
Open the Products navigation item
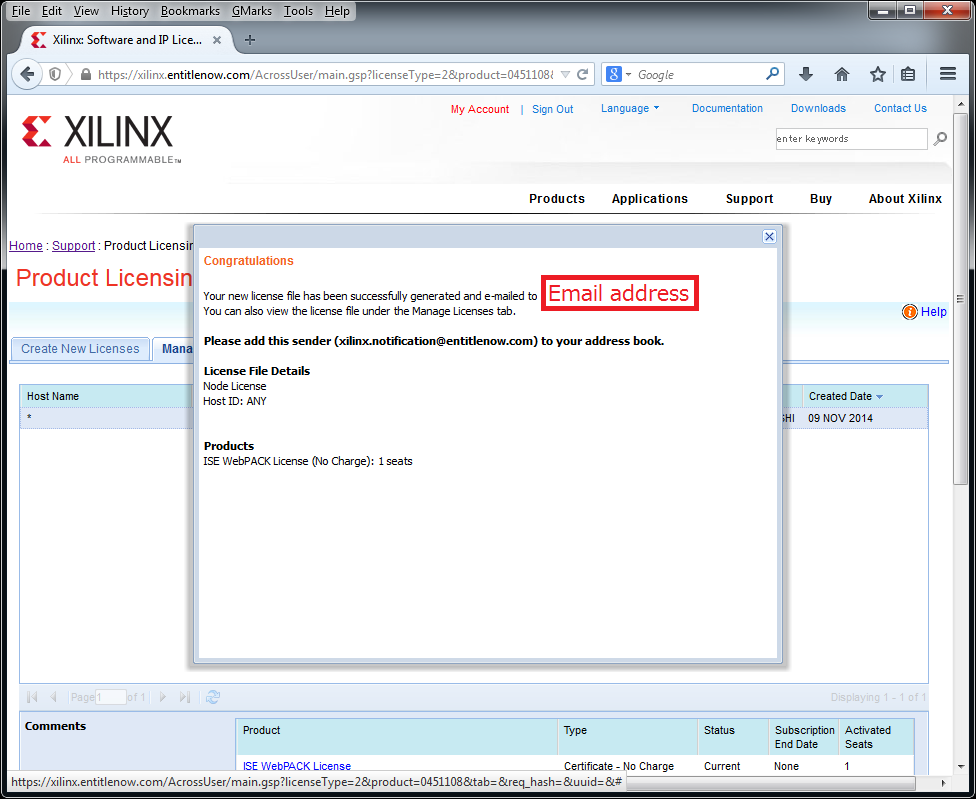pyautogui.click(x=557, y=199)
